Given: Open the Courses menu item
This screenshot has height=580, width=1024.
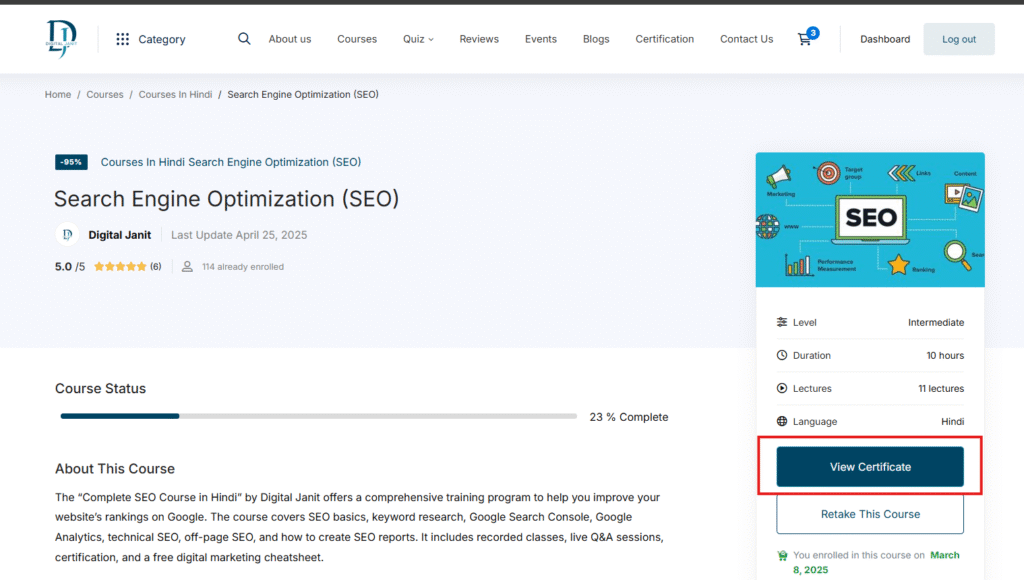Looking at the screenshot, I should 357,39.
